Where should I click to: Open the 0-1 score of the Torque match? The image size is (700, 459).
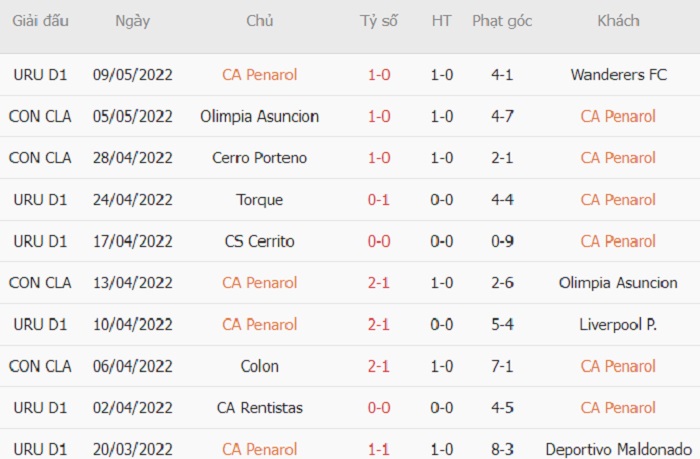click(x=379, y=200)
